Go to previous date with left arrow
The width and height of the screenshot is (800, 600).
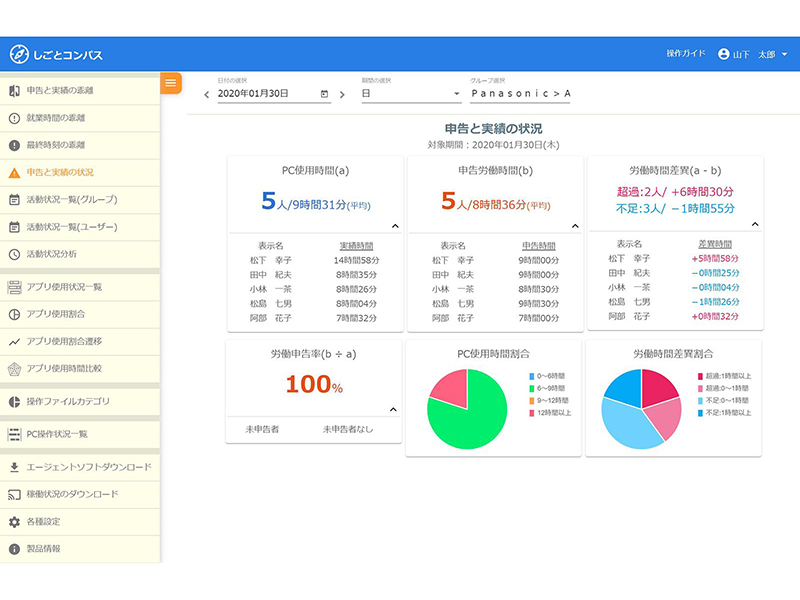click(x=207, y=94)
